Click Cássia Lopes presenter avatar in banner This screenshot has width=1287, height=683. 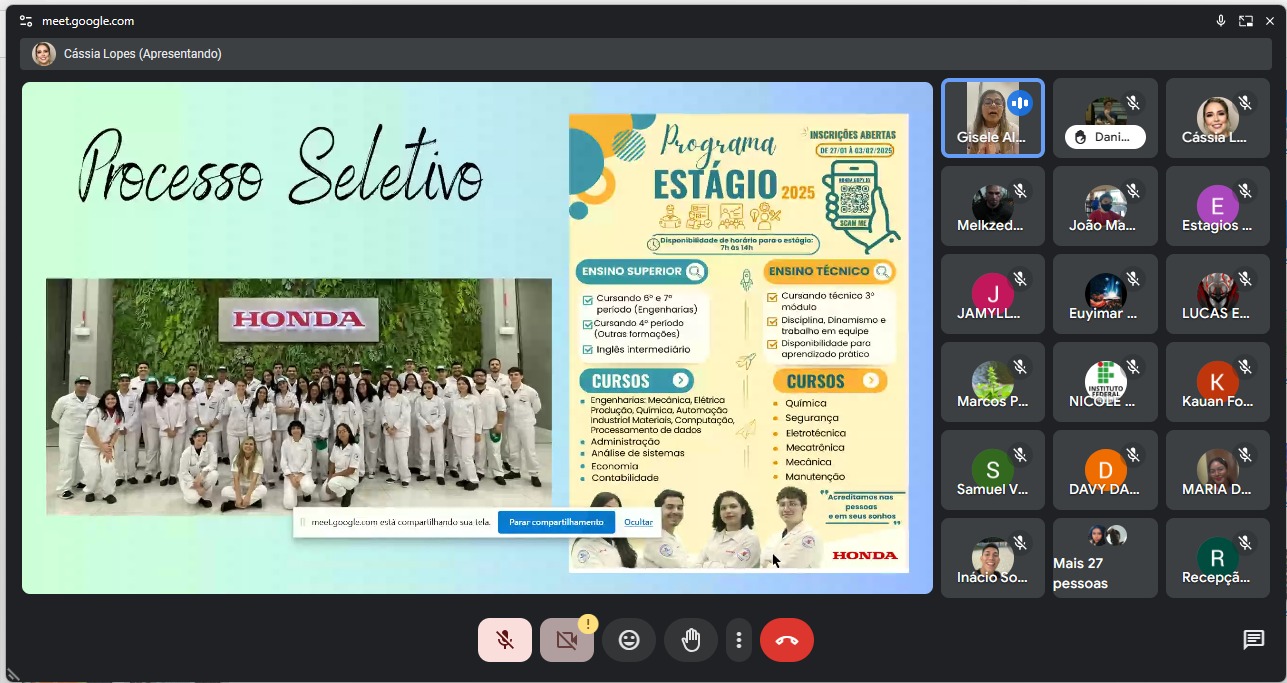(44, 54)
